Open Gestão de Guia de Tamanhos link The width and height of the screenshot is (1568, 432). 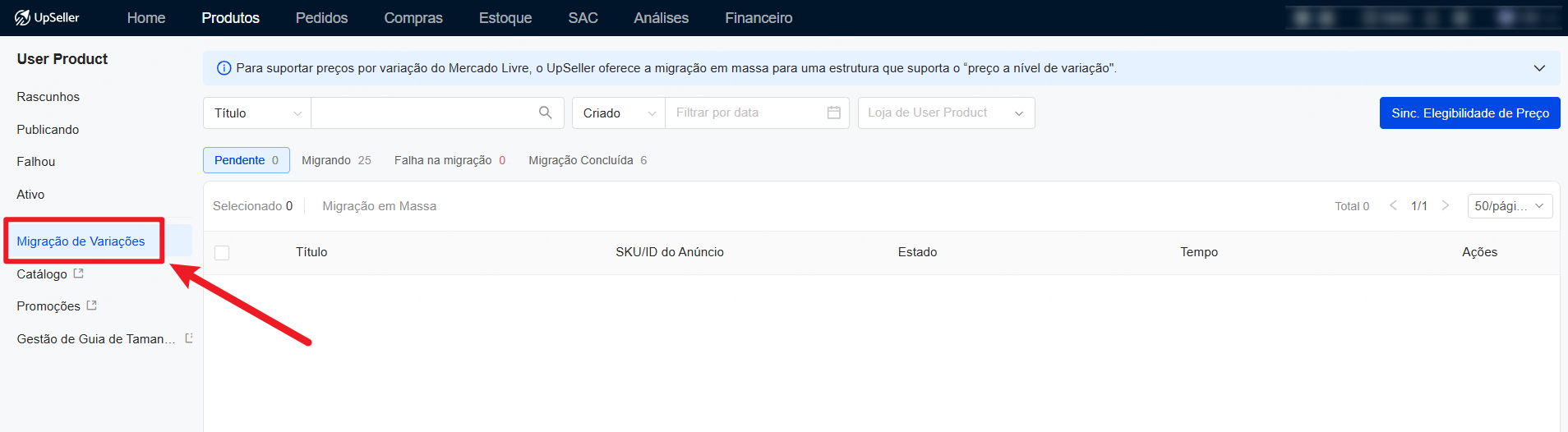(x=96, y=339)
